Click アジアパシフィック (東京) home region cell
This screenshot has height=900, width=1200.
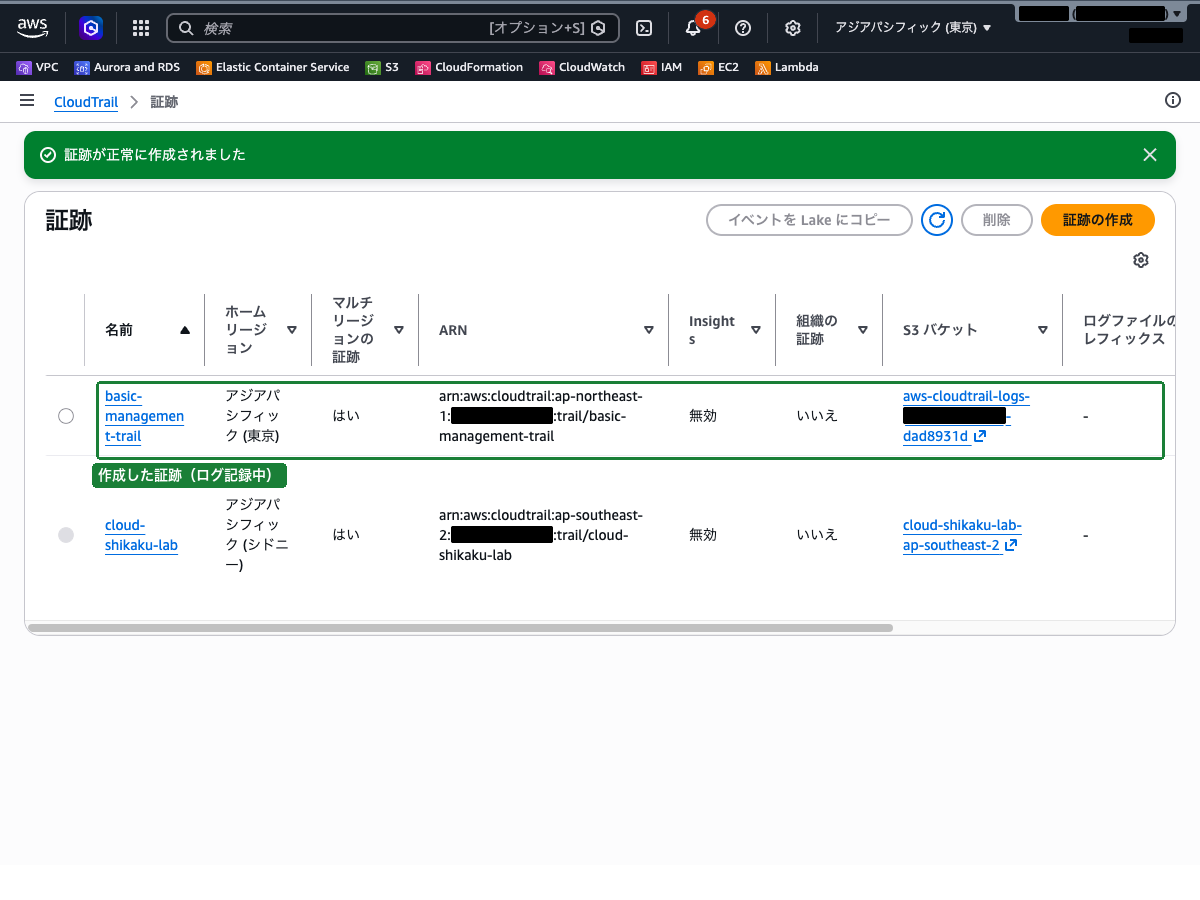253,416
